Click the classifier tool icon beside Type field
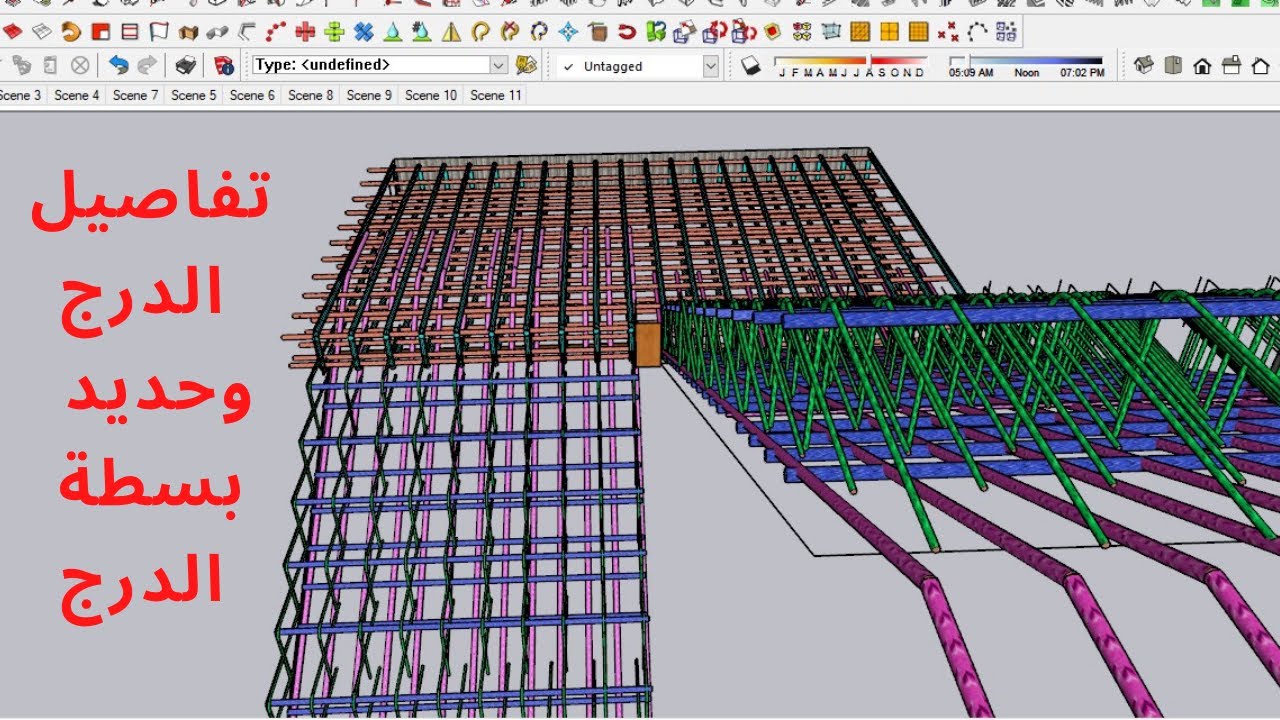Screen dimensions: 1280x720 click(x=527, y=65)
